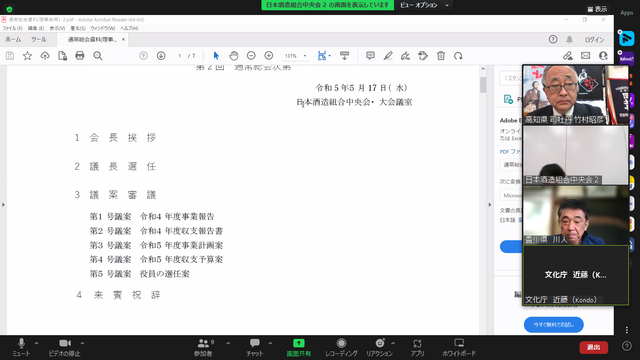
Task: Click the sign document icon
Action: [x=405, y=56]
